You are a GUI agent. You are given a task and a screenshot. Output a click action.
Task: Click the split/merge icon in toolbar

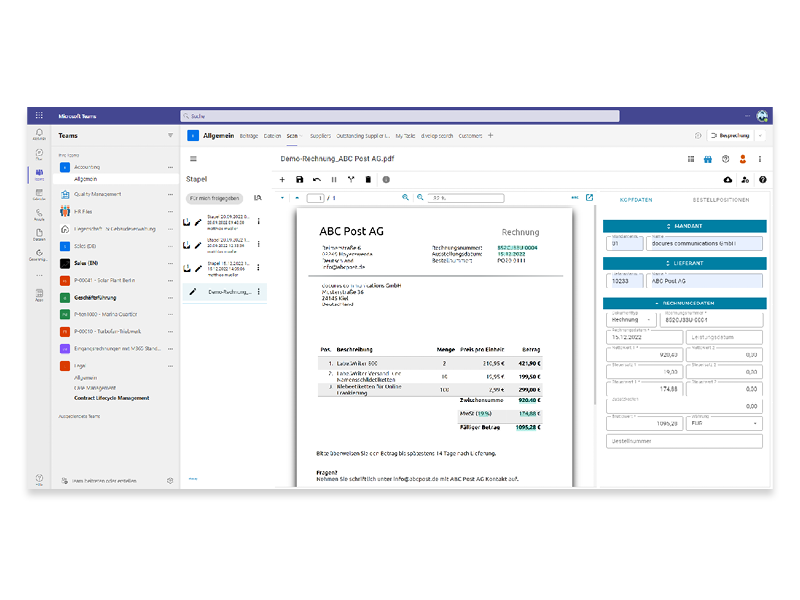(351, 180)
